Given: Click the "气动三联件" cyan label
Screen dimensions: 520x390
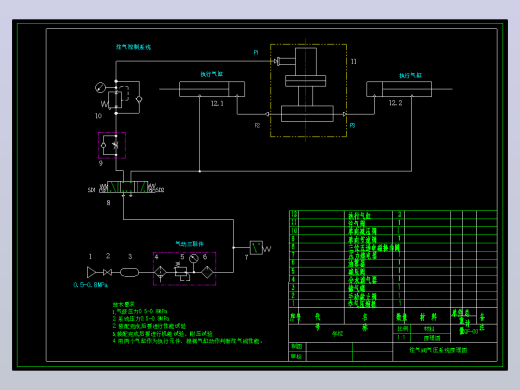Looking at the screenshot, I should 190,244.
